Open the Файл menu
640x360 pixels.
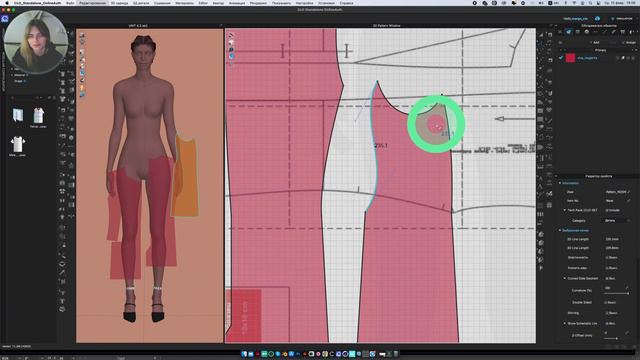pos(70,3)
